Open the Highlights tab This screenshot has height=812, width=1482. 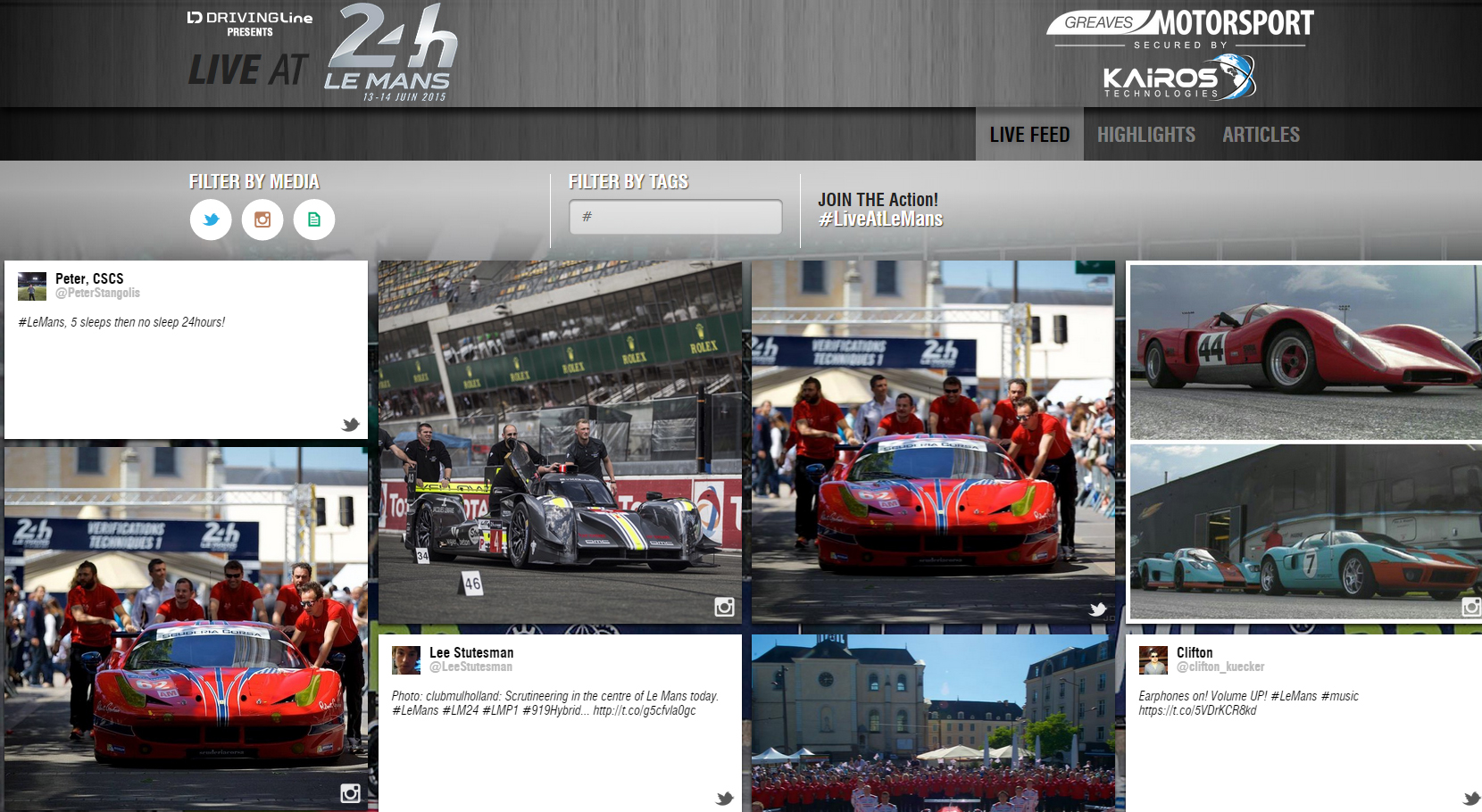1145,135
